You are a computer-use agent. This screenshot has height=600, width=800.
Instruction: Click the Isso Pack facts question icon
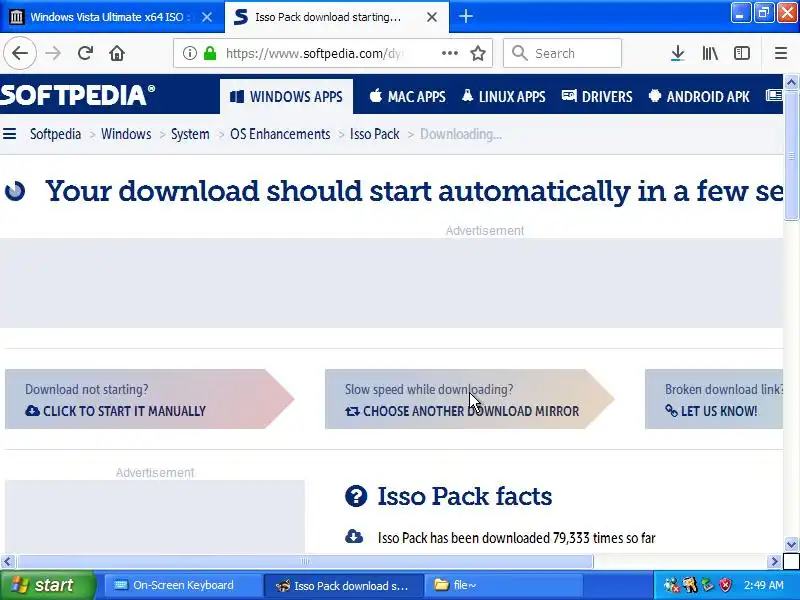(356, 496)
